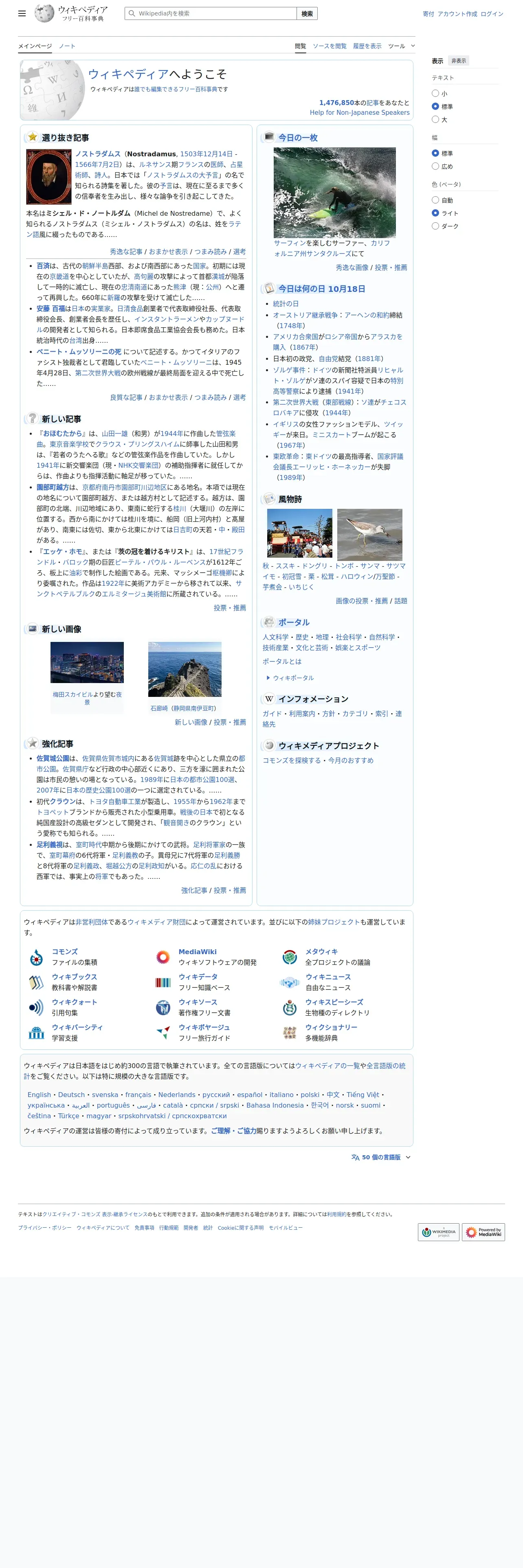The image size is (523, 1568).
Task: Select the 標準 text size radio button
Action: click(x=435, y=106)
